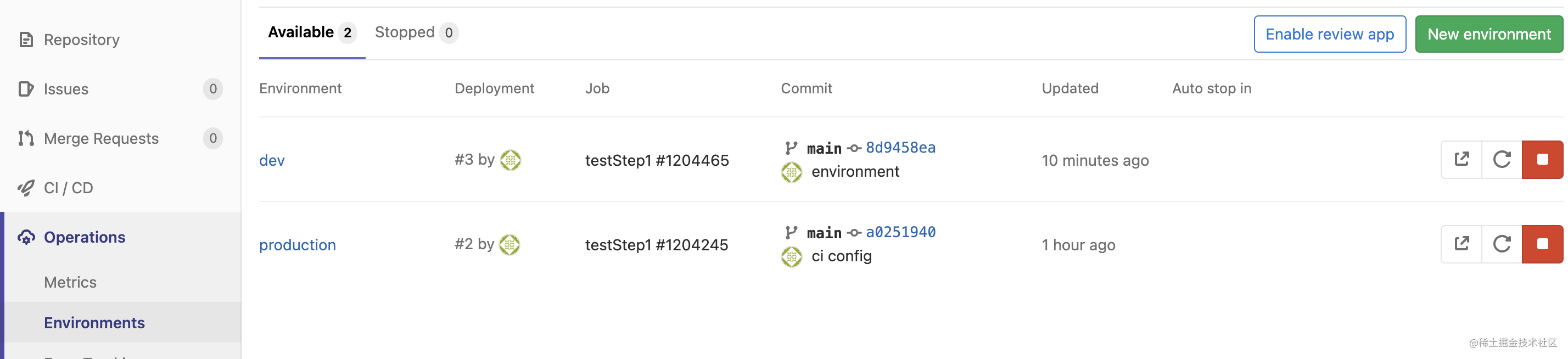
Task: Open the Repository sidebar icon
Action: (25, 39)
